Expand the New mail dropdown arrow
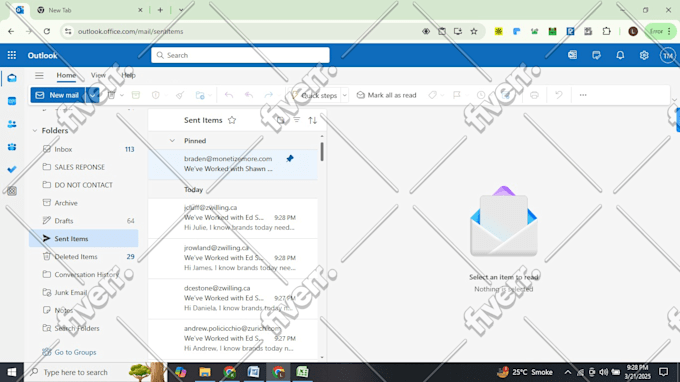 (92, 95)
